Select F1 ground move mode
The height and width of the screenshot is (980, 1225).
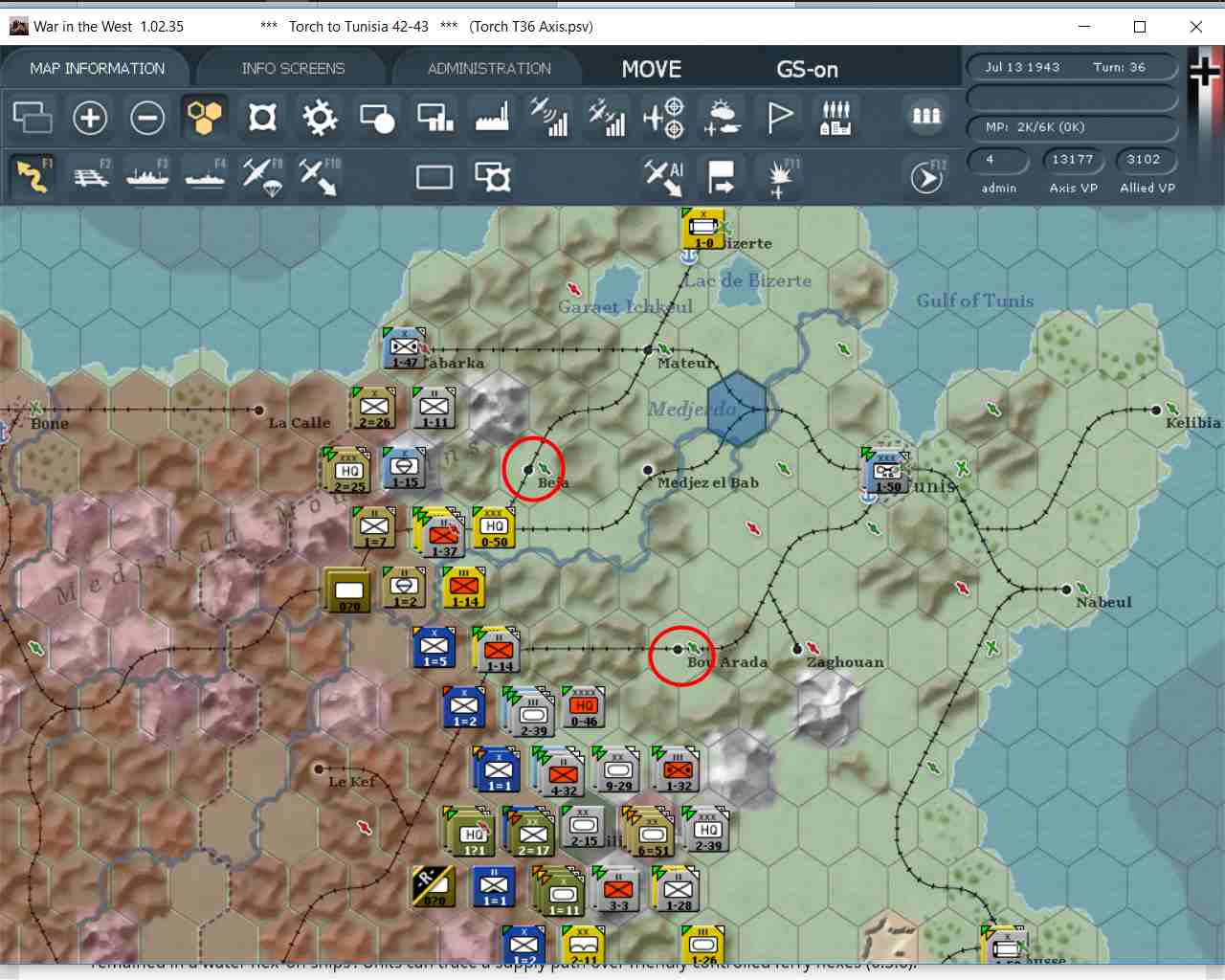click(x=33, y=176)
